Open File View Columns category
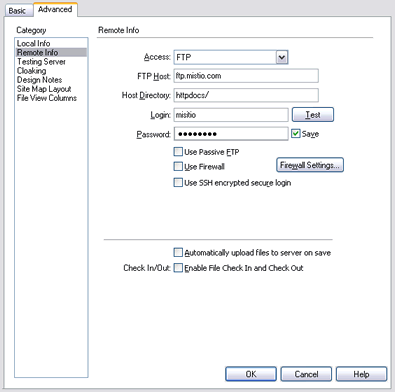This screenshot has width=395, height=392. (47, 98)
